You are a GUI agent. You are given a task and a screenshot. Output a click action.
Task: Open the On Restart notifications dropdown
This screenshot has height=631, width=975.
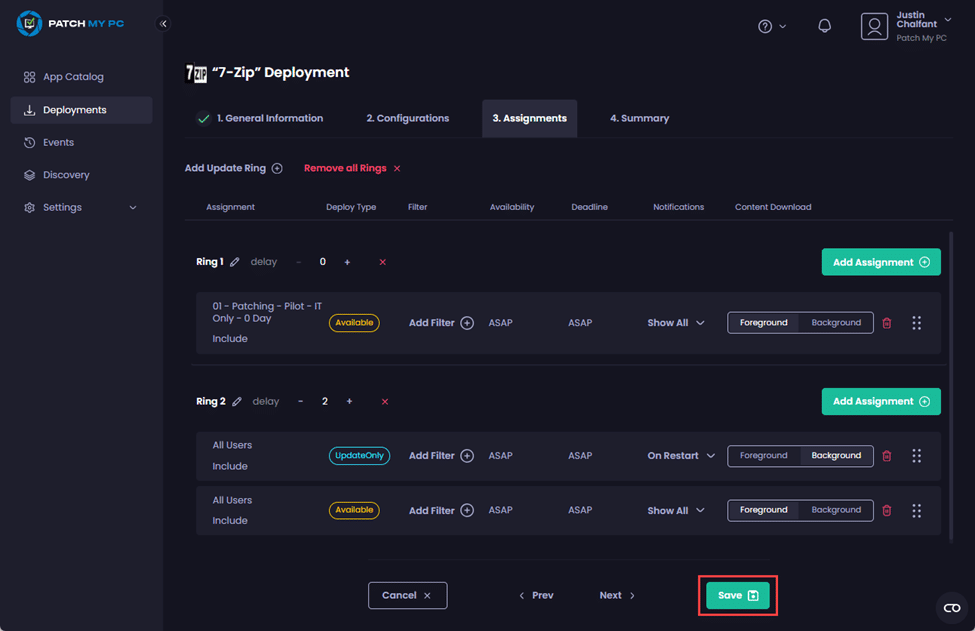(681, 456)
